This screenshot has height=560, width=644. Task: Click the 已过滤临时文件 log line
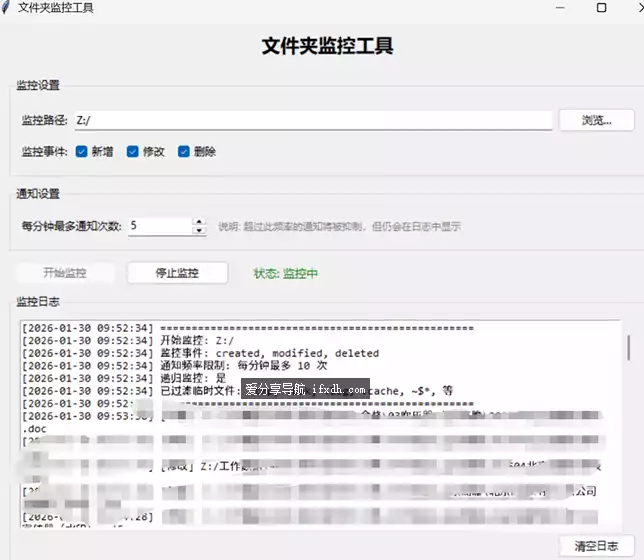pyautogui.click(x=237, y=391)
